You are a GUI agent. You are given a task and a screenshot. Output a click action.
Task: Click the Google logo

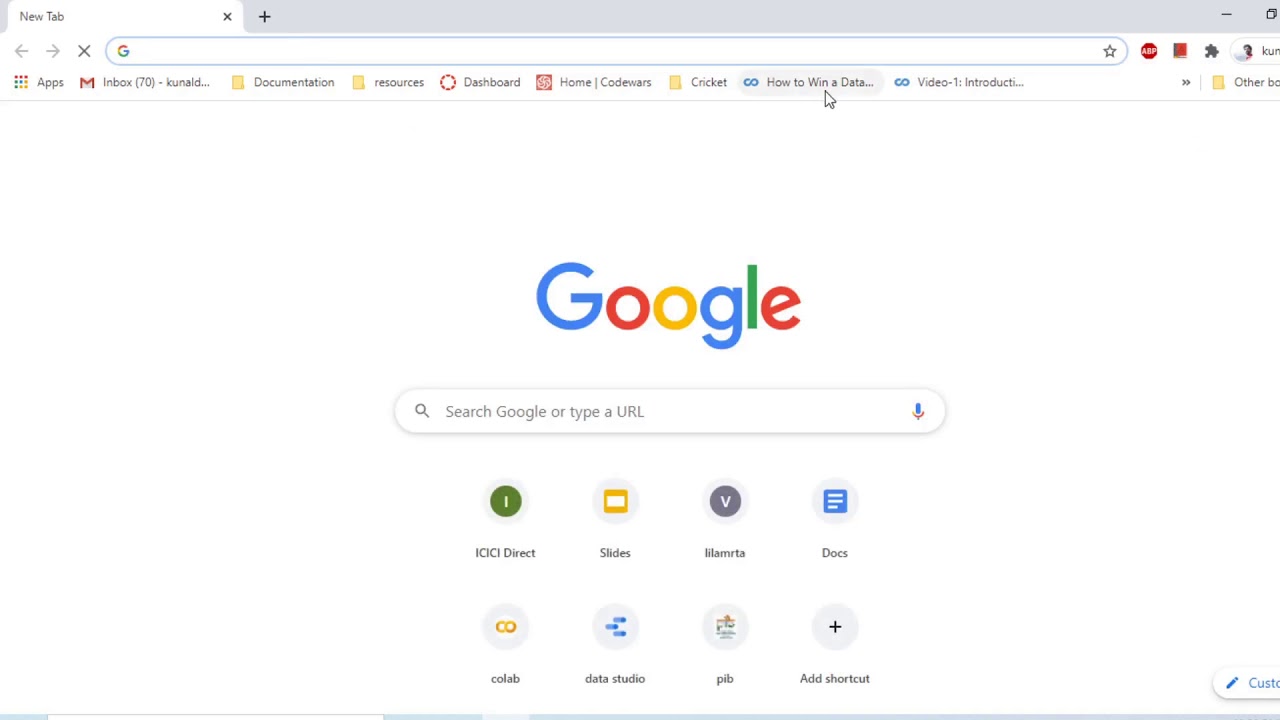(669, 305)
